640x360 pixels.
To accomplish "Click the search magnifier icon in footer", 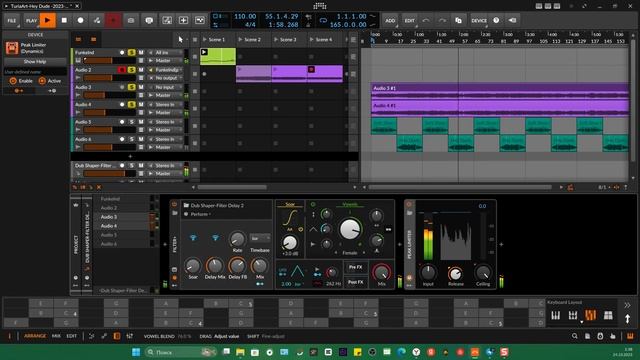I will [575, 336].
